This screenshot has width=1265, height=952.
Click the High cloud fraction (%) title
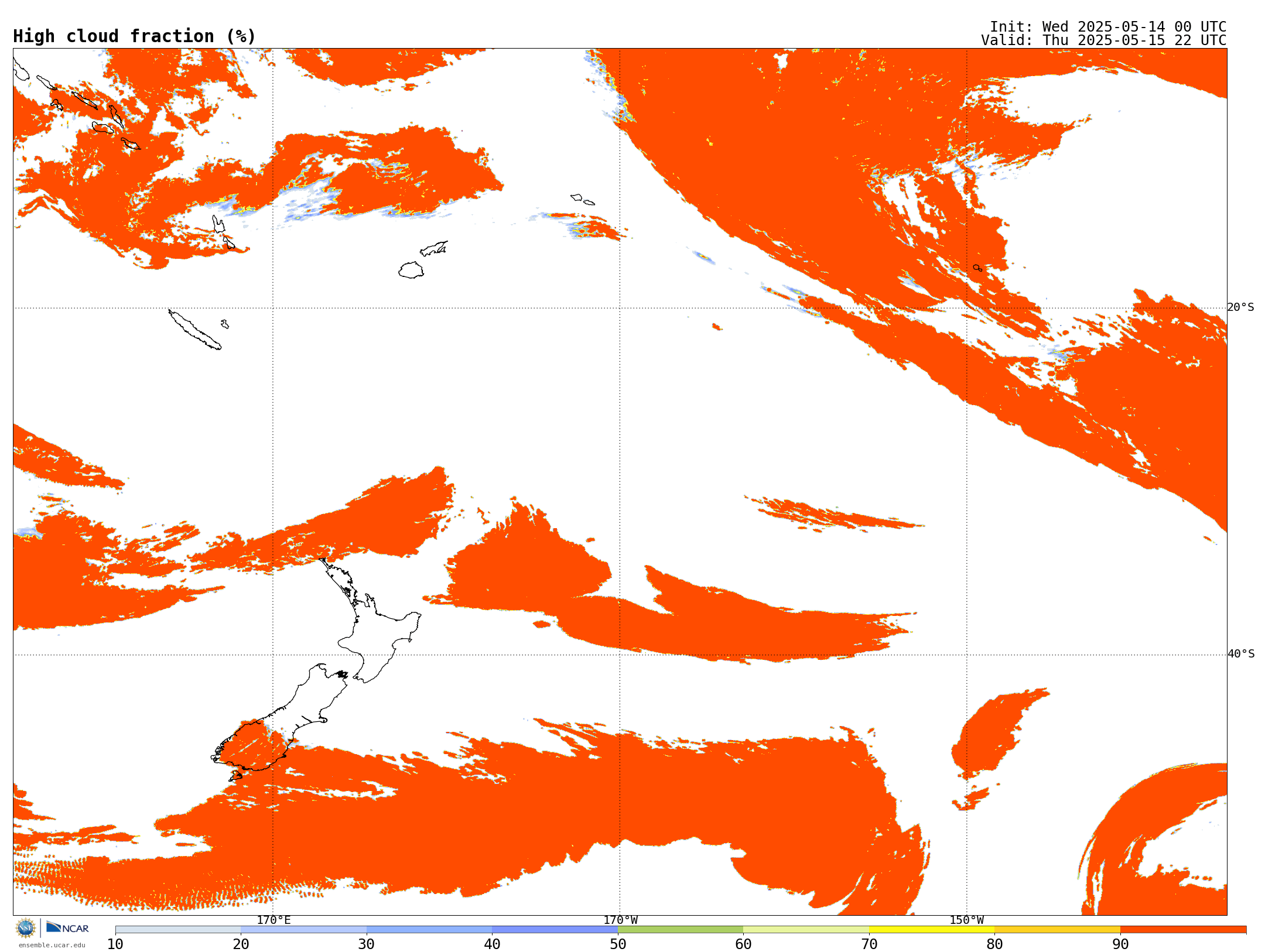click(x=135, y=36)
